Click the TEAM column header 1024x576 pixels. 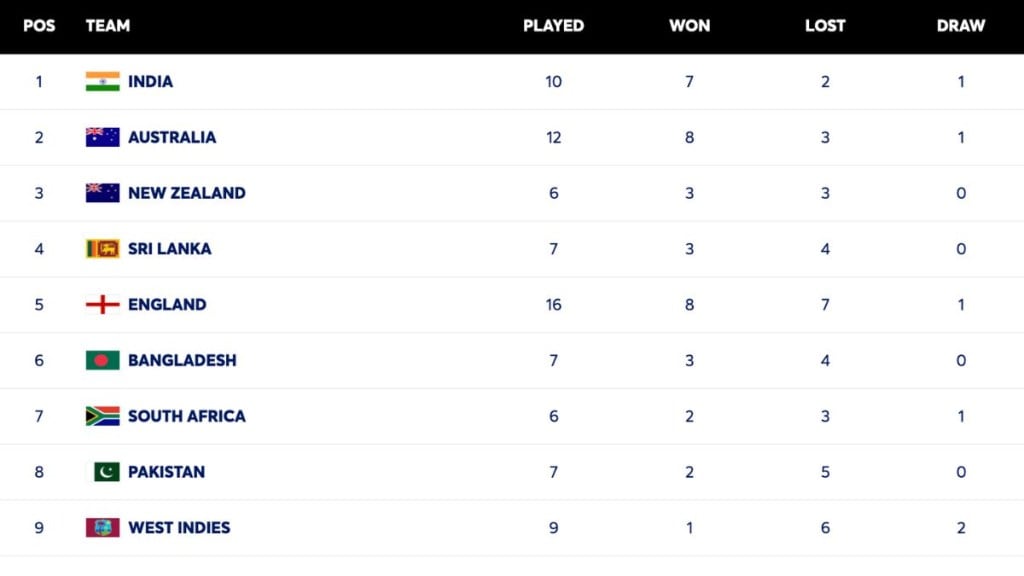coord(108,26)
